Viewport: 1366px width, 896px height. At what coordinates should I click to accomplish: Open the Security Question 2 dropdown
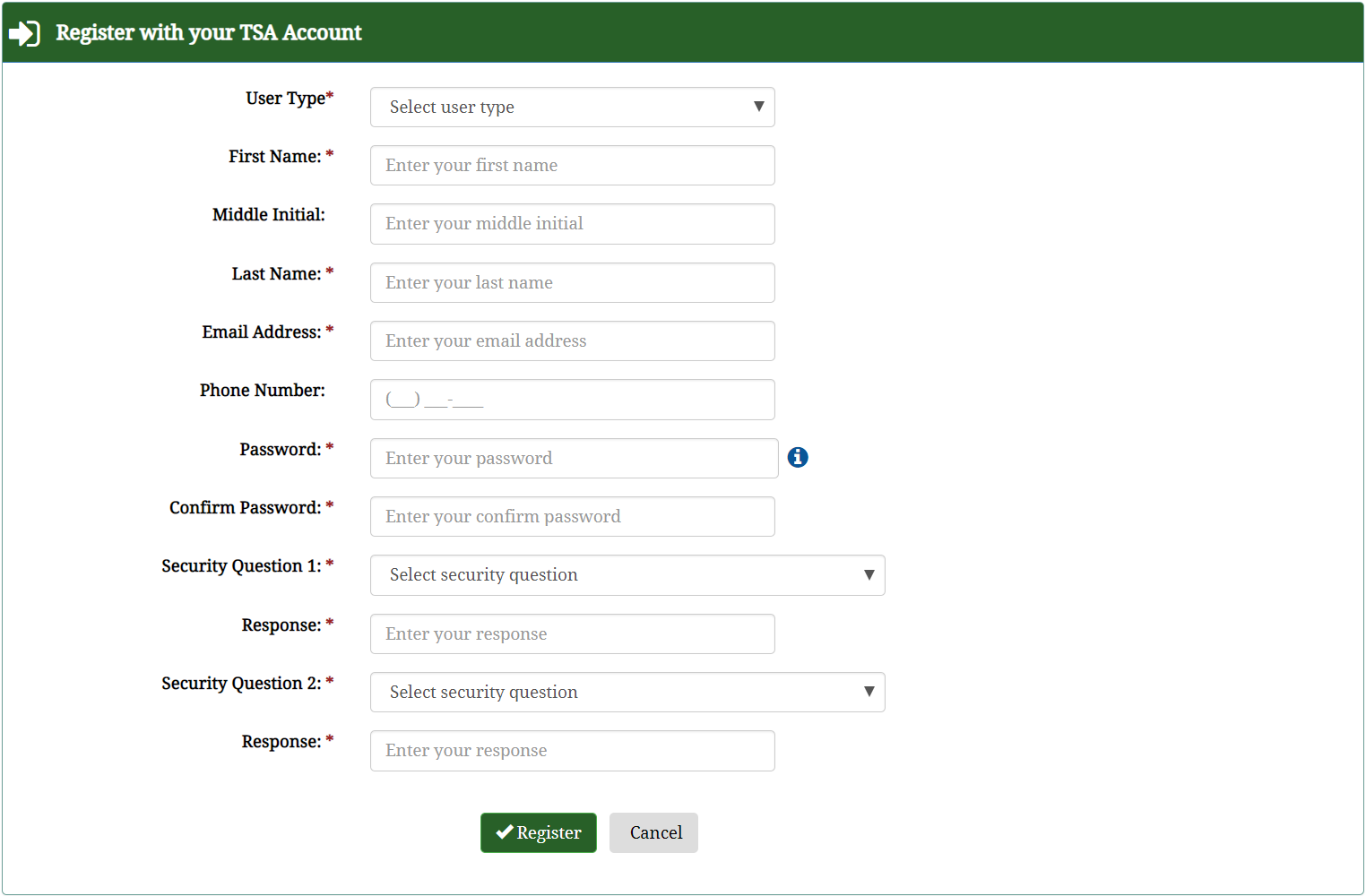point(627,693)
